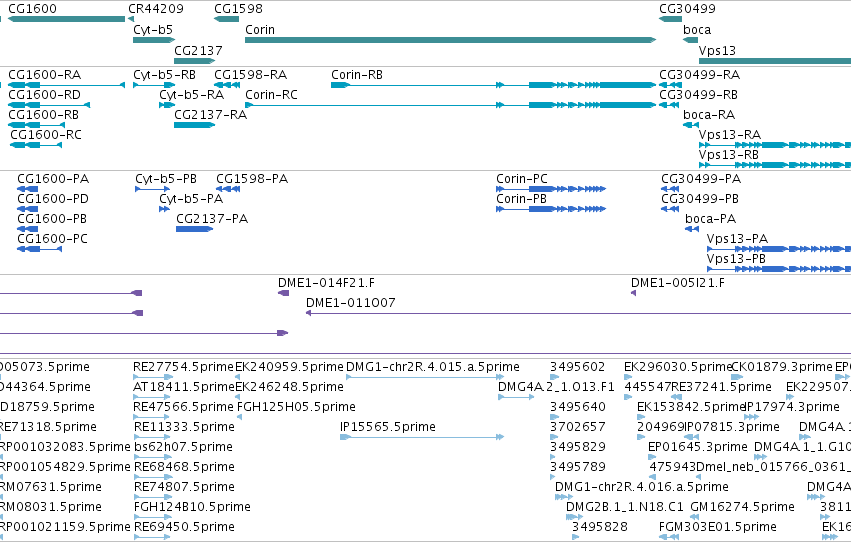Image resolution: width=851 pixels, height=542 pixels.
Task: Click the RE69450.5prime EST label
Action: click(x=184, y=527)
